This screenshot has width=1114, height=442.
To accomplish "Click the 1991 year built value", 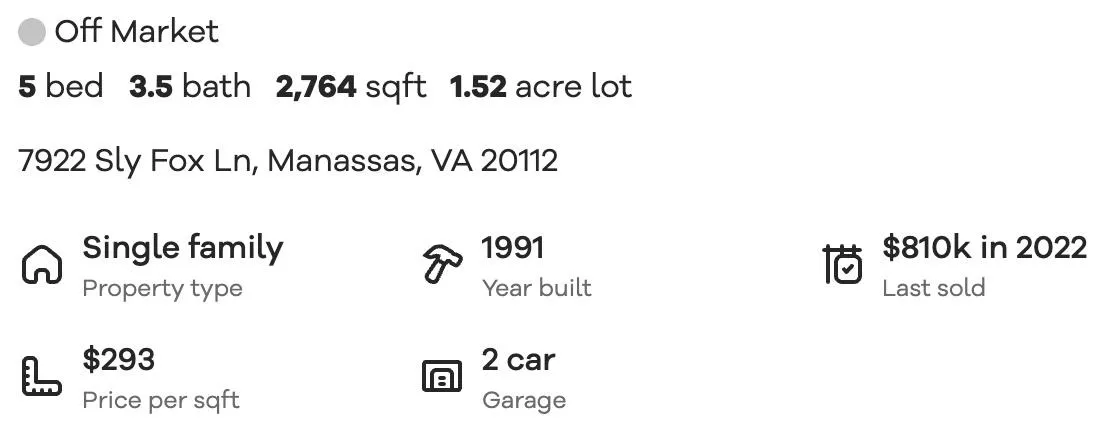I will (513, 248).
